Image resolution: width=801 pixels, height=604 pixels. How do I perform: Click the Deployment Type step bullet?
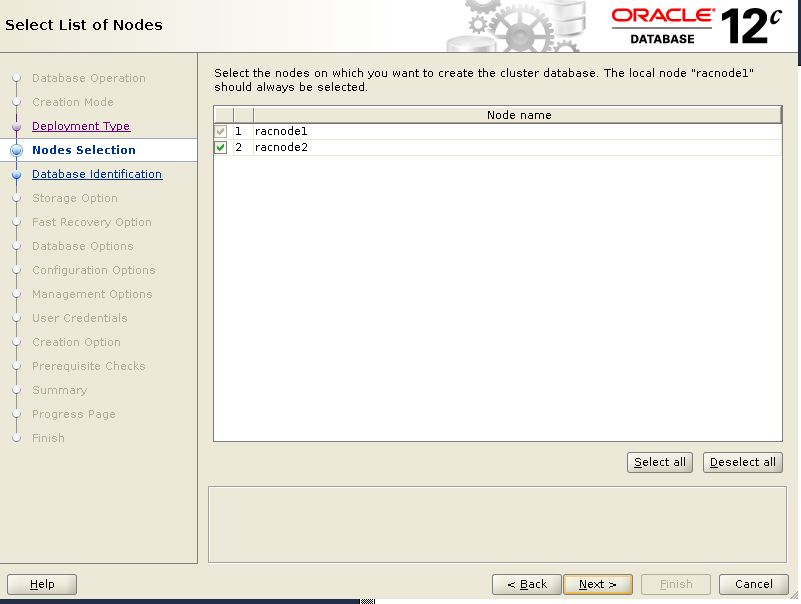coord(16,126)
